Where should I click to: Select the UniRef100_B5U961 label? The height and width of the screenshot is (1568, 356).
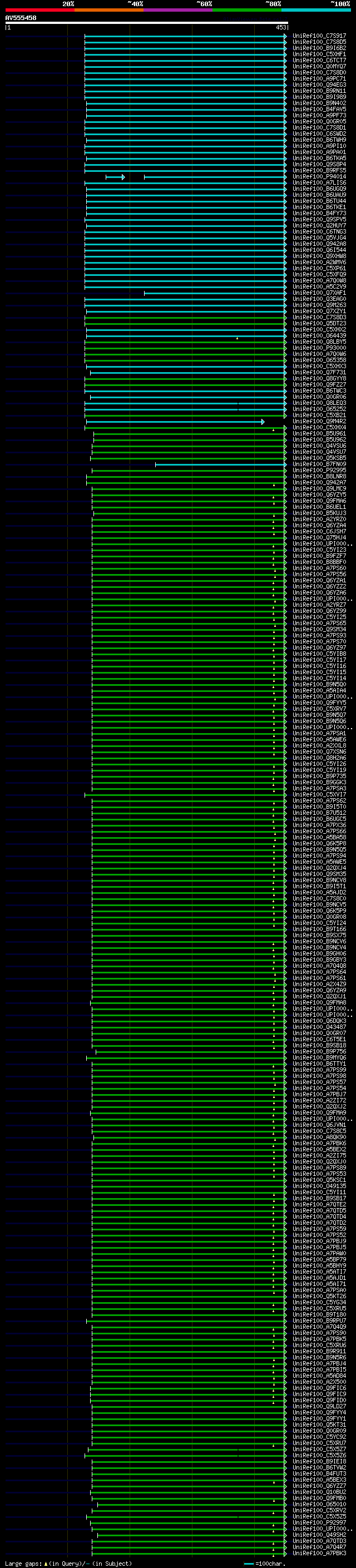319,434
